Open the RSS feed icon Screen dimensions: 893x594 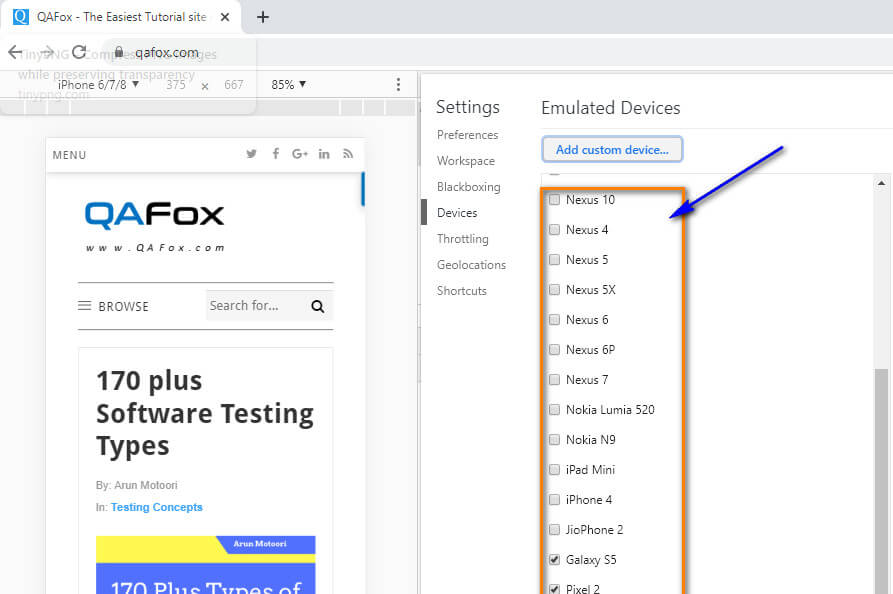tap(348, 154)
